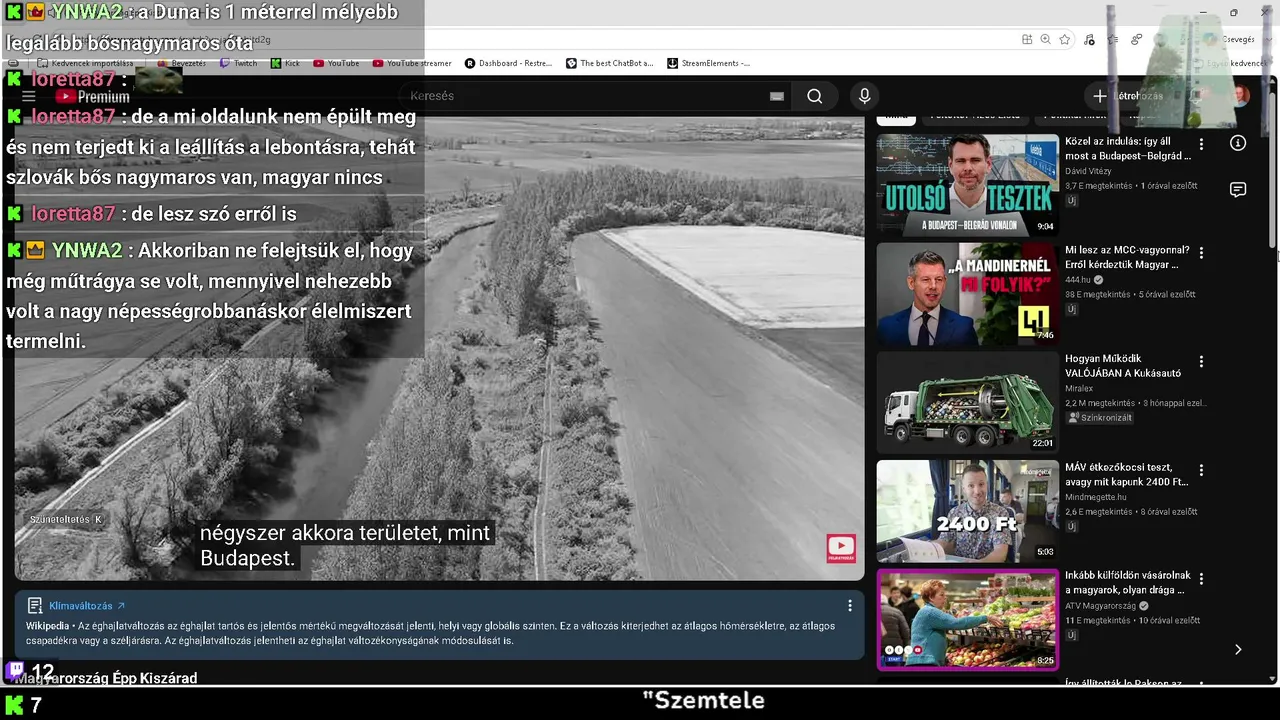Click the 22:01 duration on garbage truck video
This screenshot has width=1280, height=720.
click(1043, 443)
